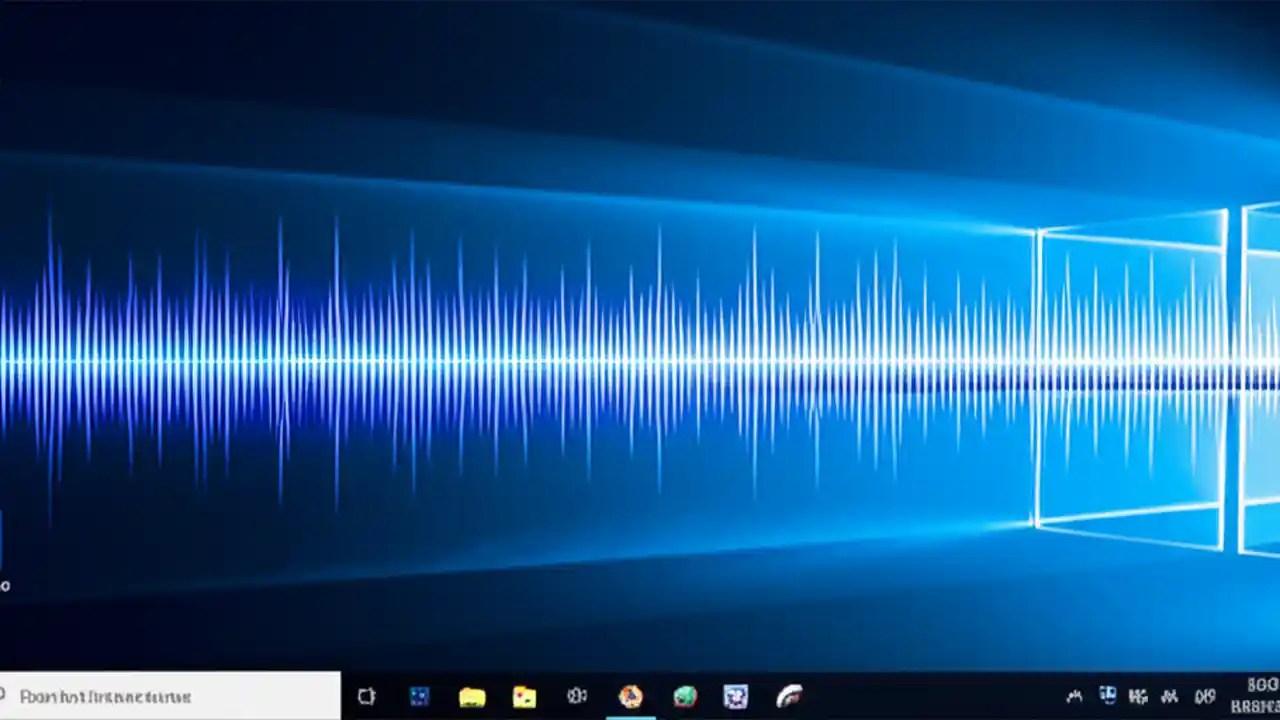
Task: Open the blue square app beside Task View
Action: 420,695
